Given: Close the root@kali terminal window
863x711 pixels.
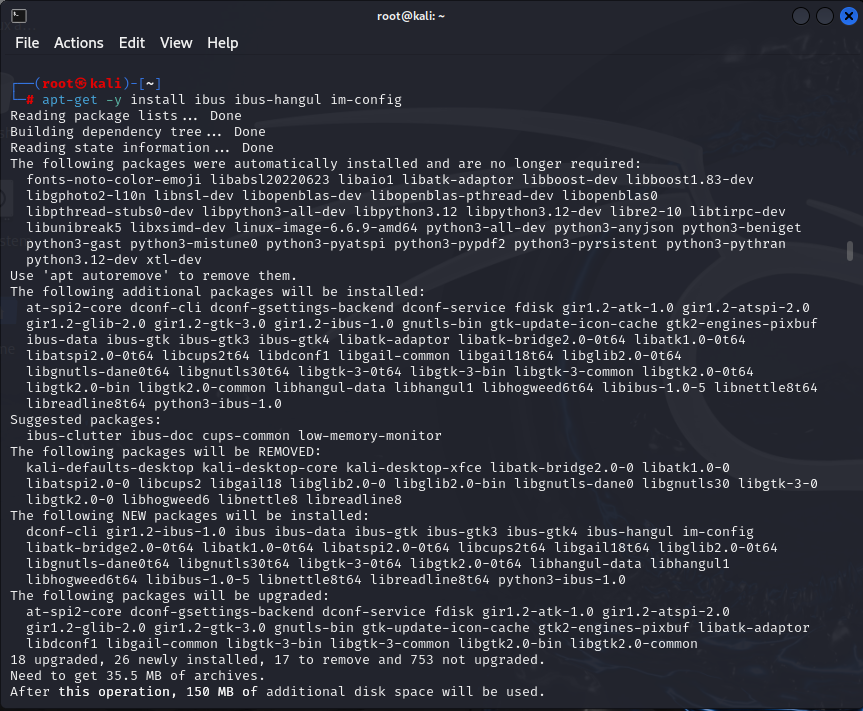Looking at the screenshot, I should (849, 16).
